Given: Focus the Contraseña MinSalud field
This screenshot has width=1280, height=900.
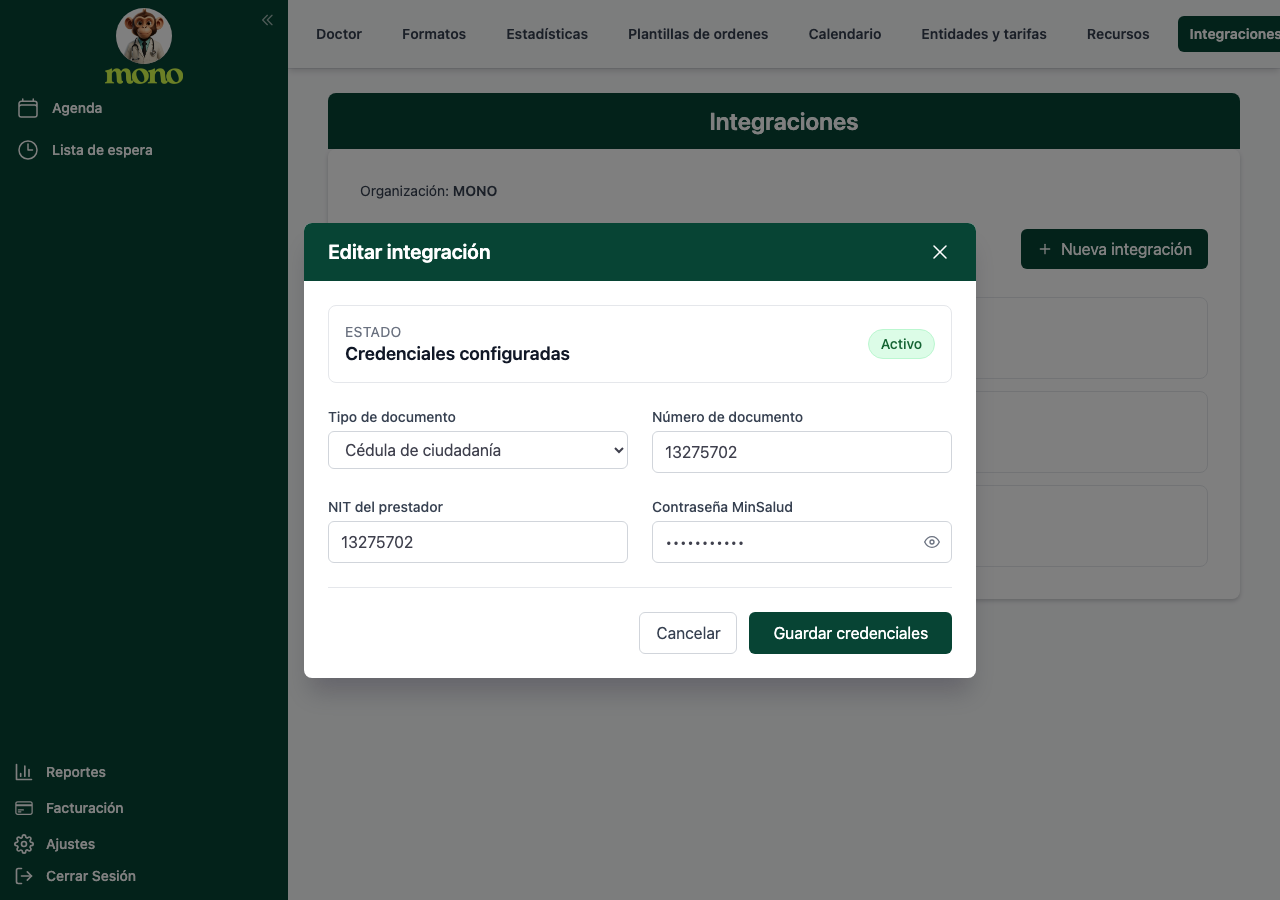Looking at the screenshot, I should (802, 542).
